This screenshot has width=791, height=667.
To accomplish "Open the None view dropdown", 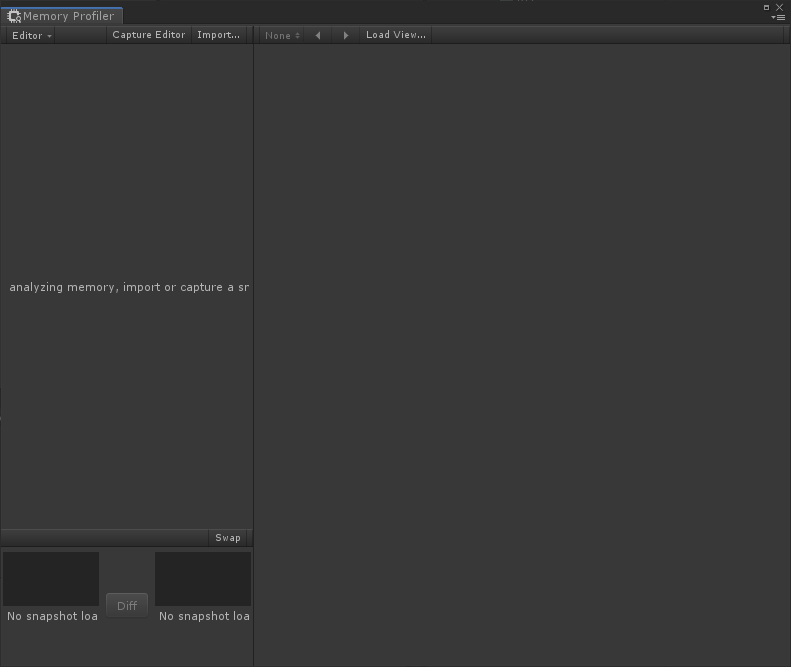I will point(282,35).
